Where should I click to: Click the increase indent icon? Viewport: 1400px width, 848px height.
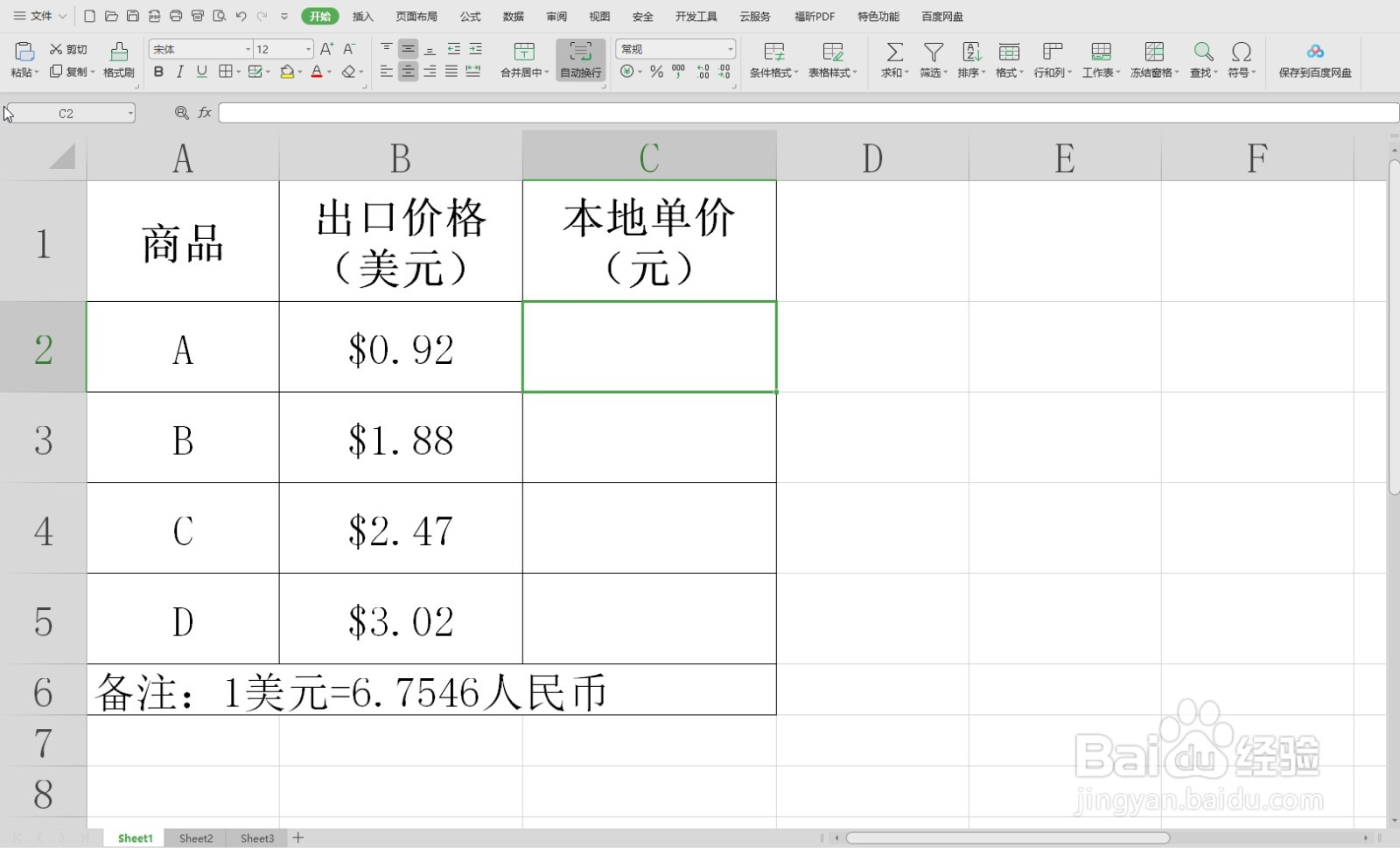tap(475, 49)
